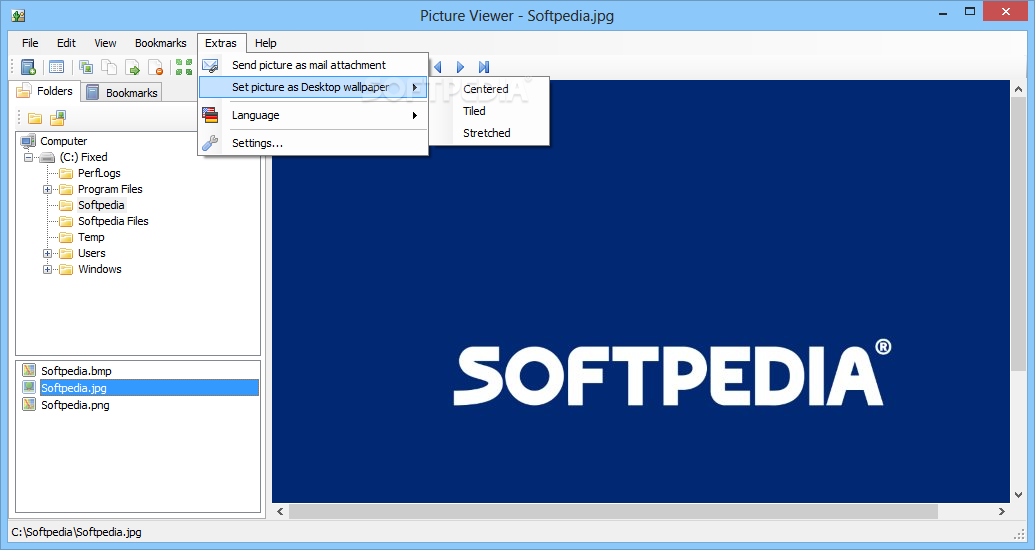Open the Edit menu

point(66,43)
